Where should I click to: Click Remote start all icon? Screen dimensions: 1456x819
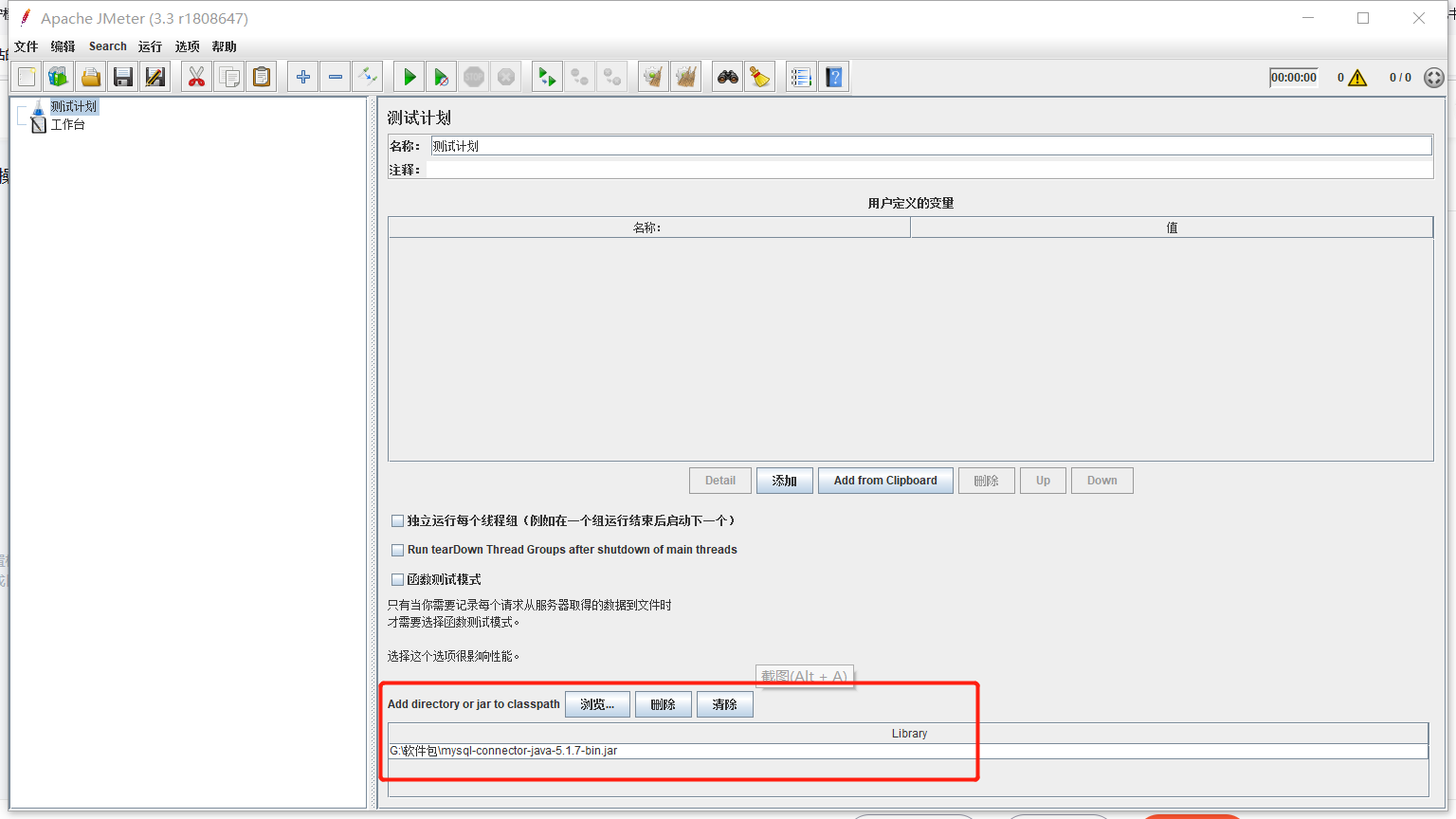coord(547,77)
